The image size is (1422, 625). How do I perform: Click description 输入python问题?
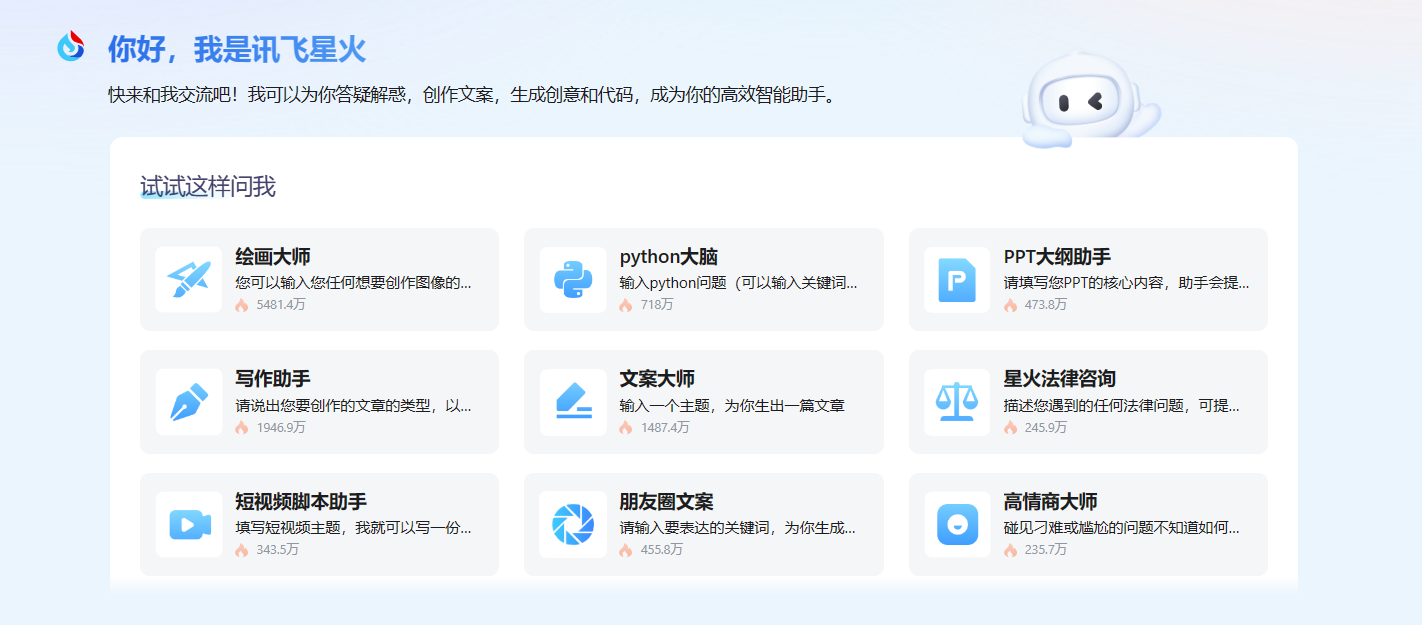pos(738,283)
